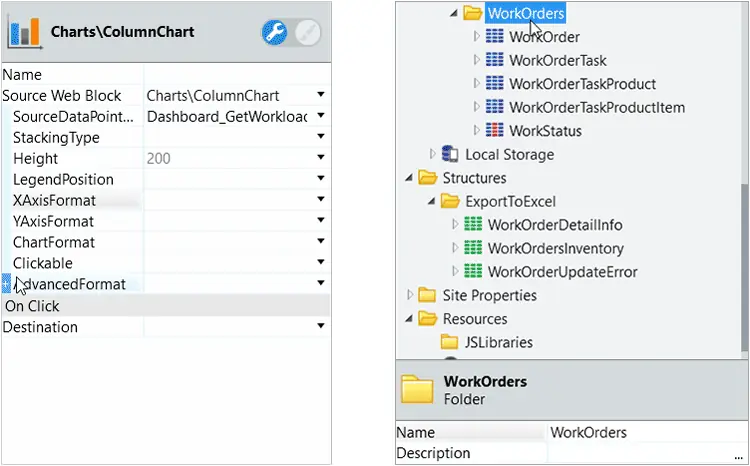
Task: Collapse the Resources folder node
Action: [408, 319]
